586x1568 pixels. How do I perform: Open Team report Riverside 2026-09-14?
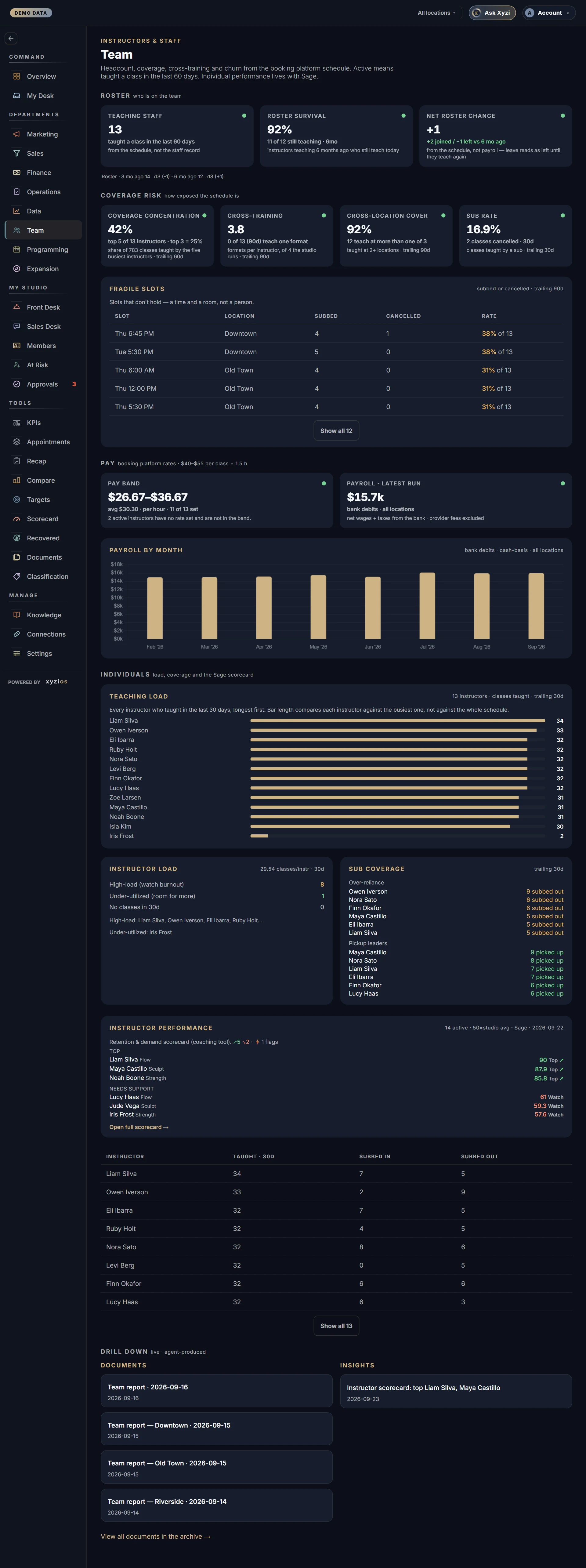(216, 1505)
